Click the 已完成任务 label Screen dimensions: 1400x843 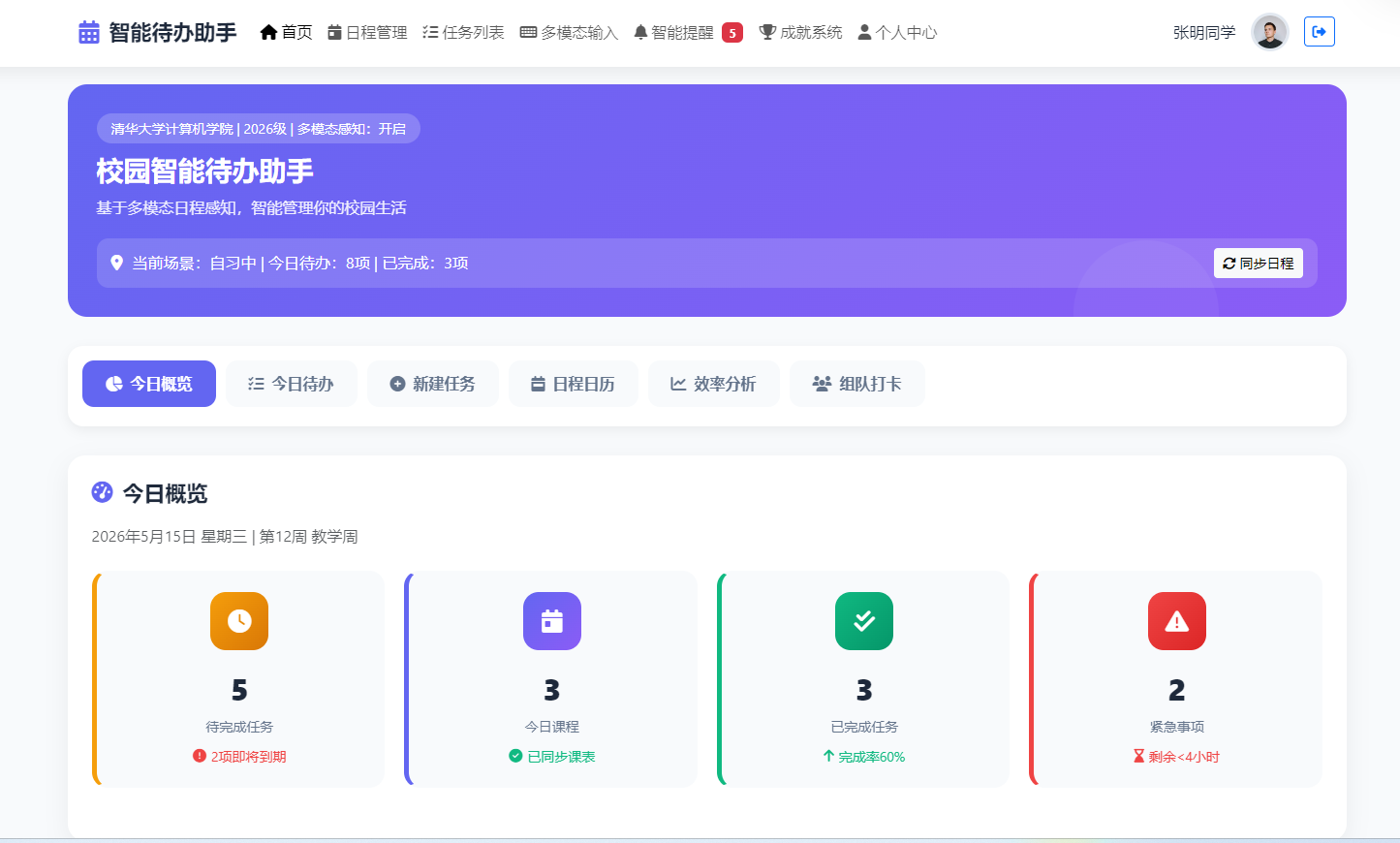[864, 727]
